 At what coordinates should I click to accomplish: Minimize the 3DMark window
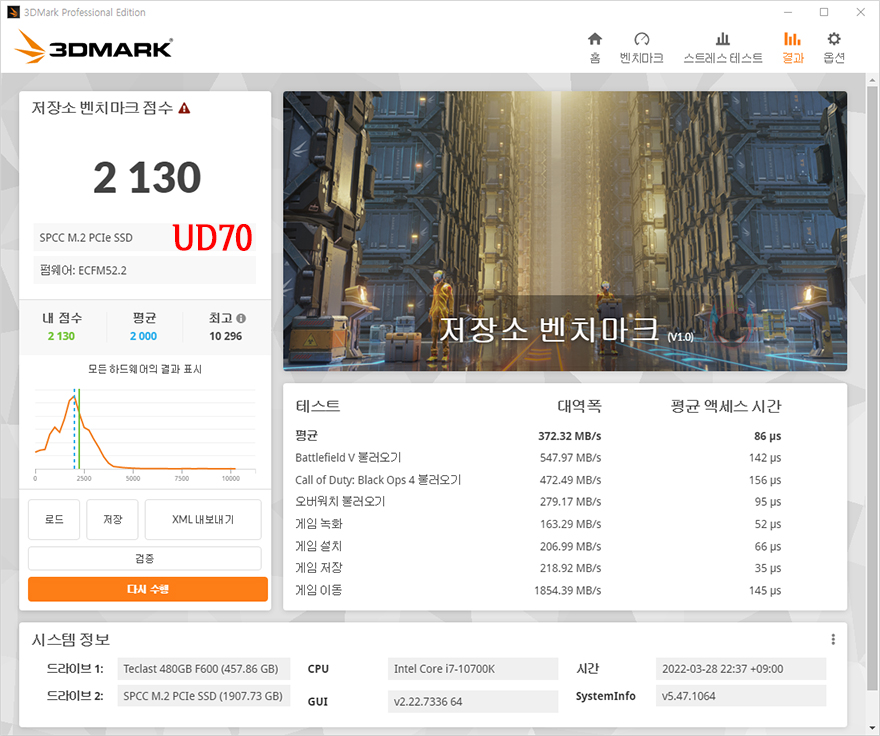click(x=788, y=12)
